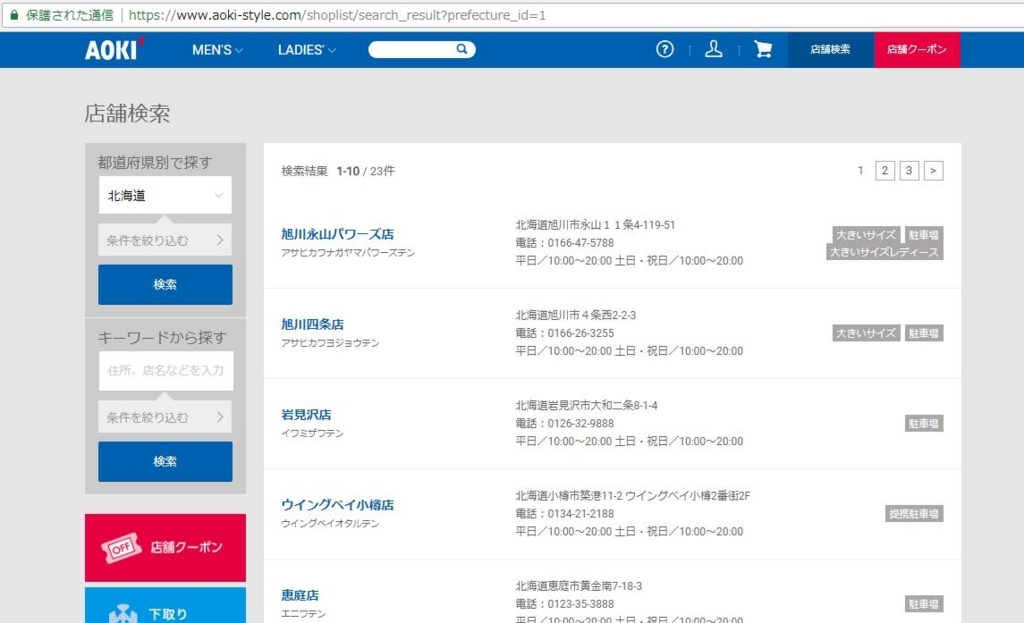
Task: Open the help question mark icon
Action: [665, 49]
